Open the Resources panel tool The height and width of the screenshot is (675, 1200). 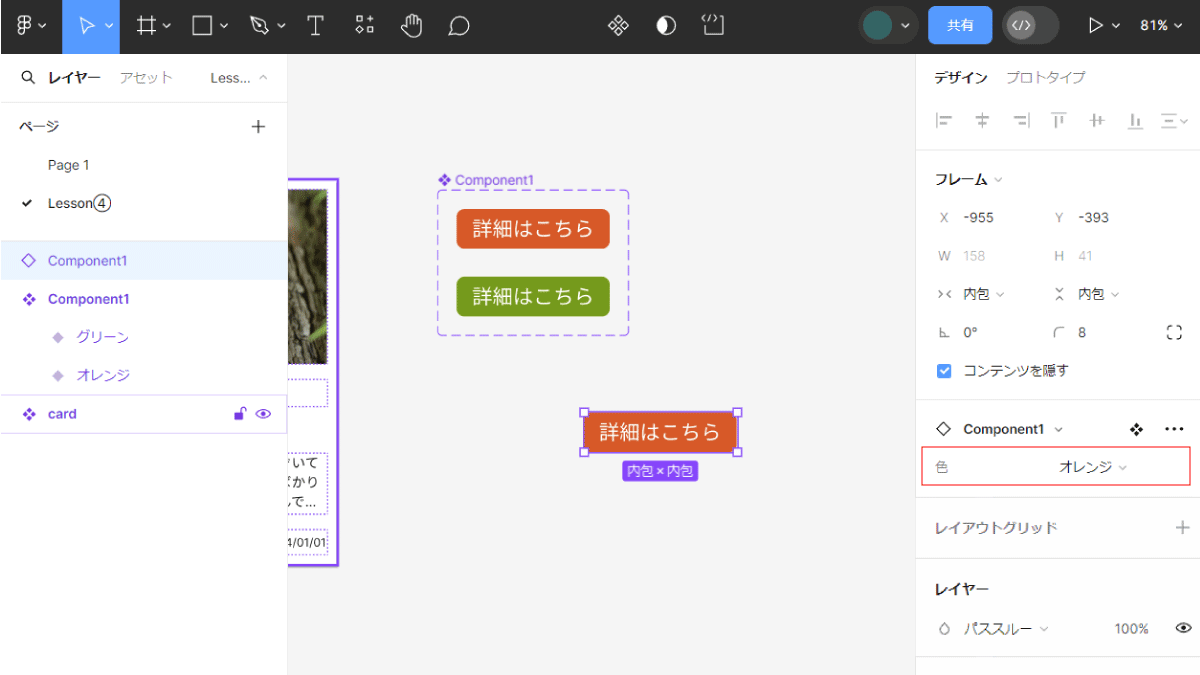coord(365,26)
